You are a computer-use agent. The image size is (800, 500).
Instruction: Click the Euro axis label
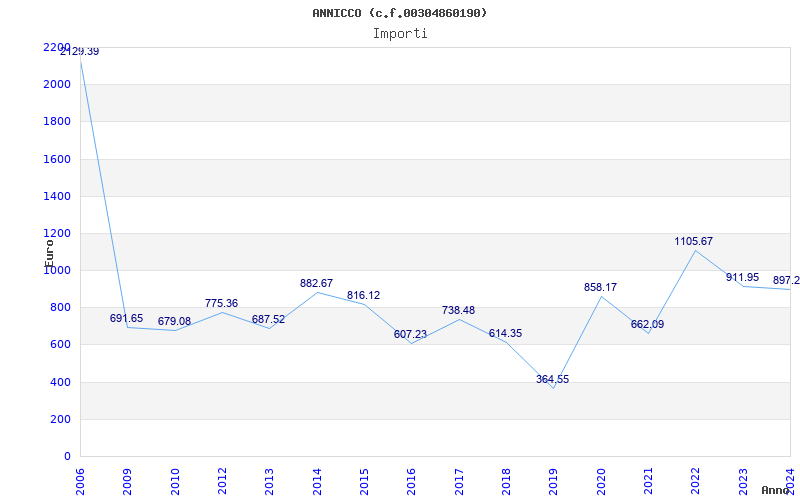pyautogui.click(x=49, y=252)
